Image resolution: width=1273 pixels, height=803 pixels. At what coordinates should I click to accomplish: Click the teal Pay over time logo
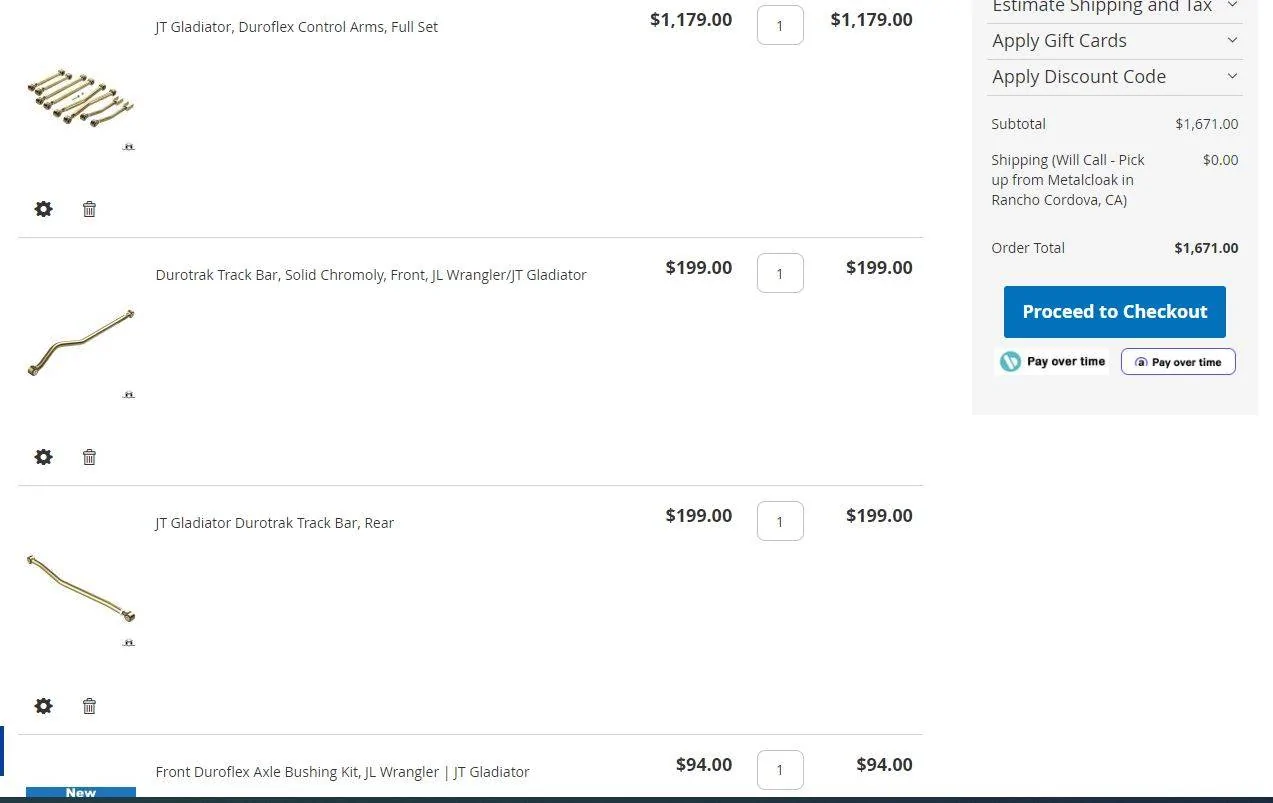click(1053, 362)
